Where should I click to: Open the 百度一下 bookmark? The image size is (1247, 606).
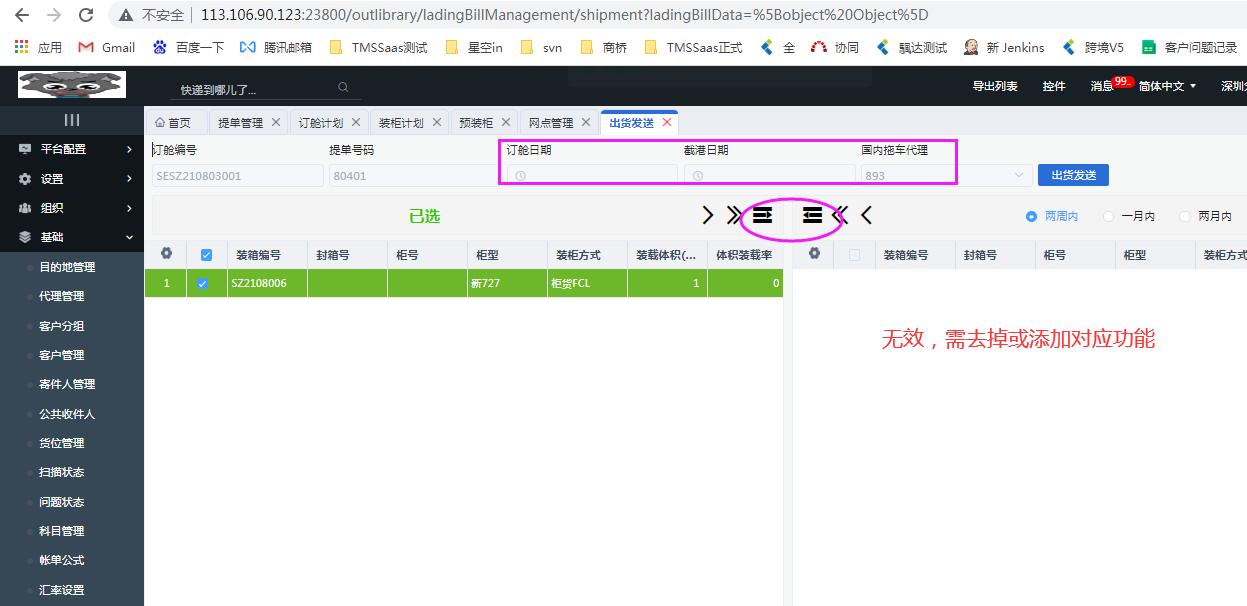click(x=188, y=47)
